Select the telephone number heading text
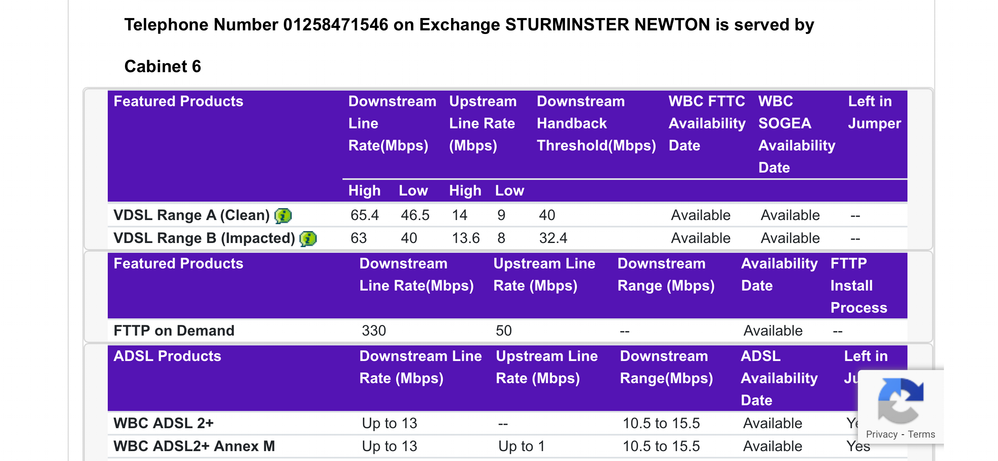 click(x=468, y=25)
